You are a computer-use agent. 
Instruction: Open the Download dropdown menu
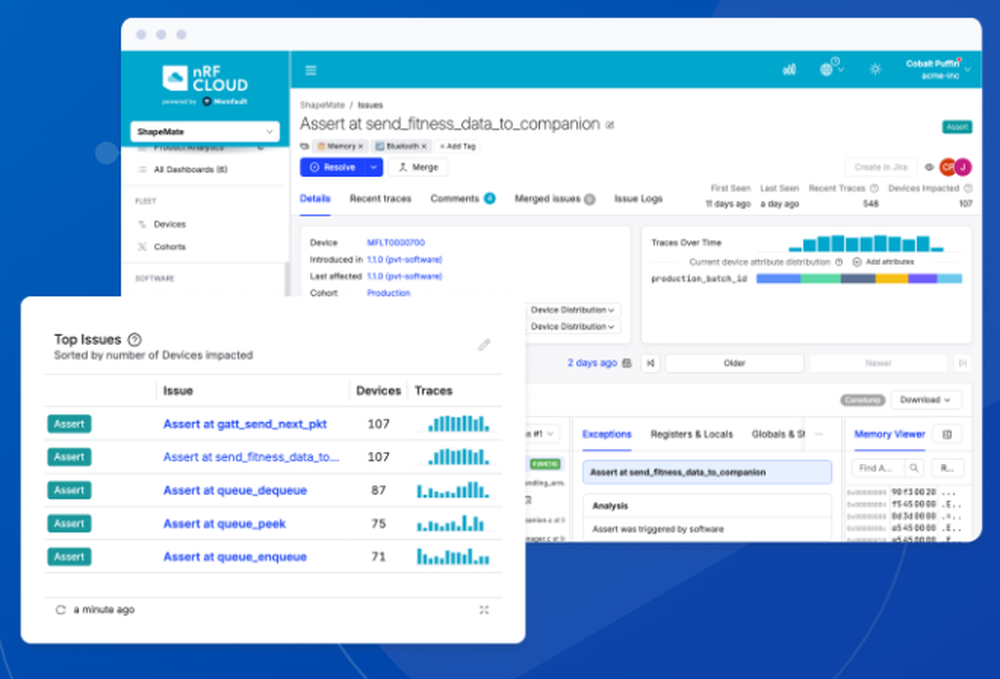925,399
